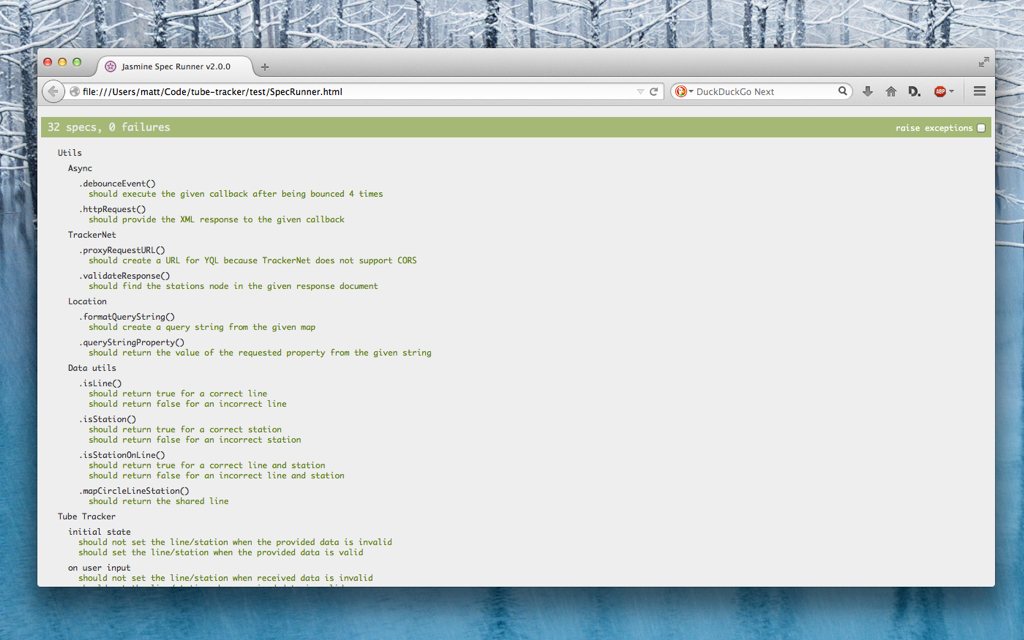Image resolution: width=1024 pixels, height=640 pixels.
Task: Open the URL history dropdown arrow
Action: click(x=640, y=91)
